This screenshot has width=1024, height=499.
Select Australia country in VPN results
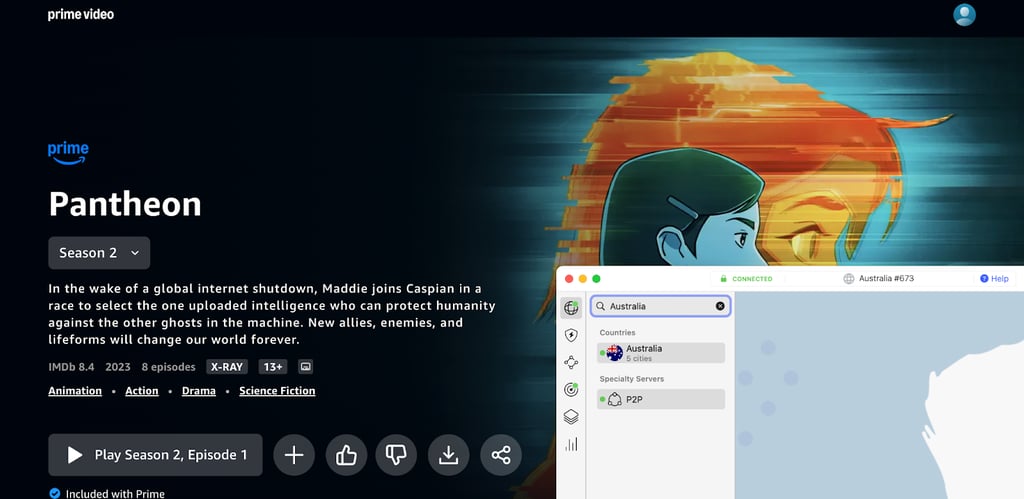(x=661, y=353)
